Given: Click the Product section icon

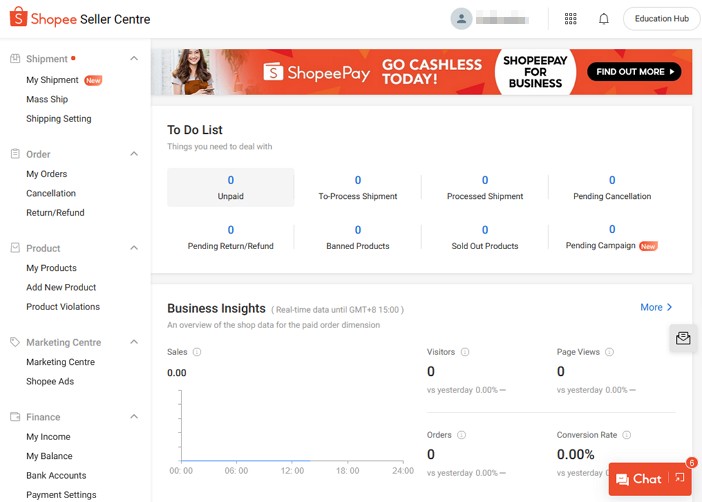Looking at the screenshot, I should click(15, 248).
